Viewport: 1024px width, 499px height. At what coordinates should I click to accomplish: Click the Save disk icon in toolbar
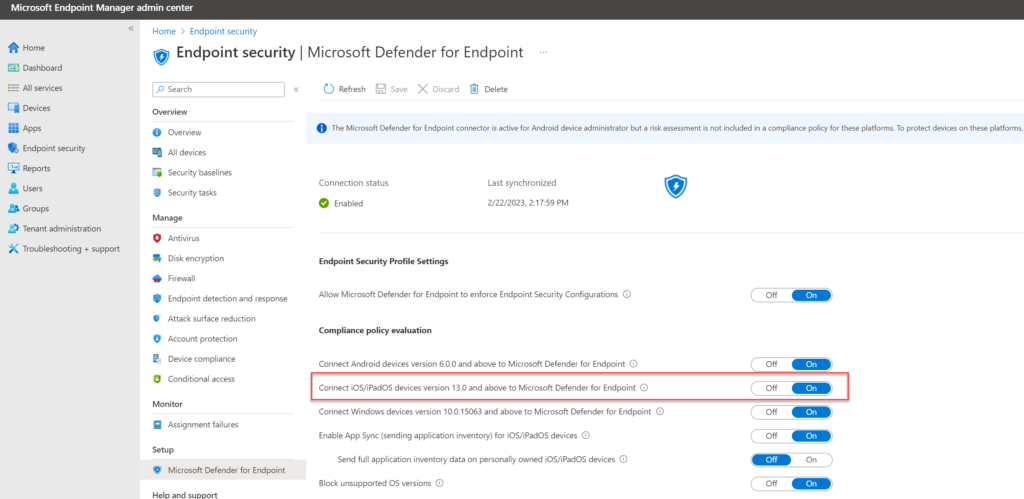click(381, 89)
